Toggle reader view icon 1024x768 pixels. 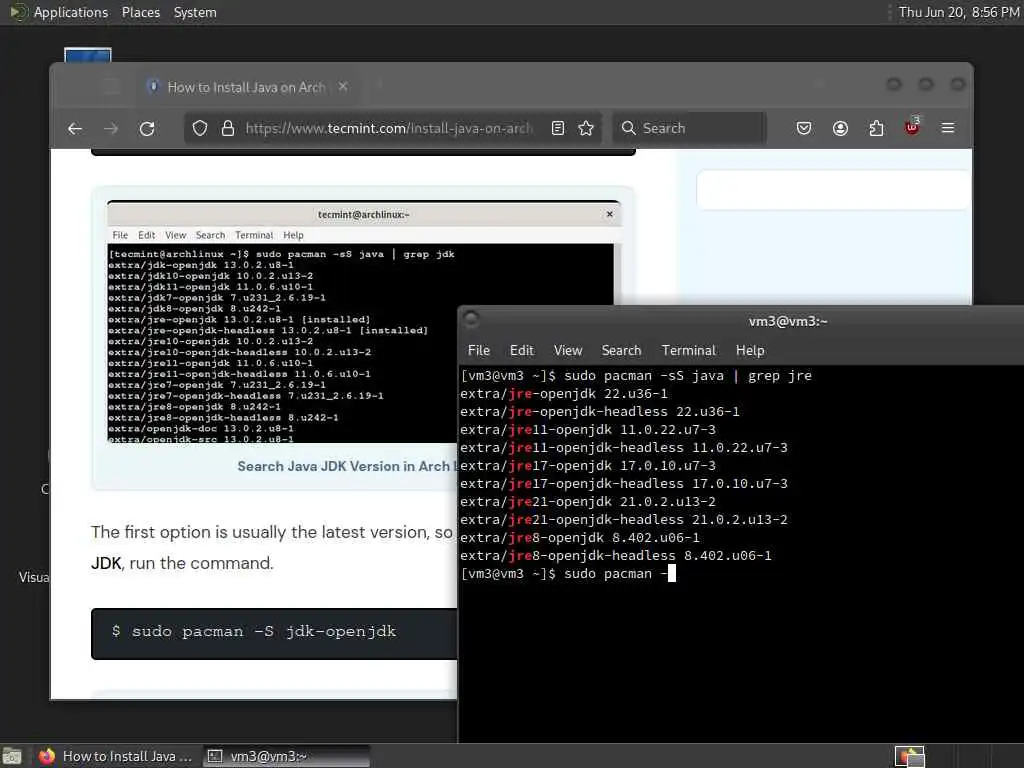coord(558,128)
